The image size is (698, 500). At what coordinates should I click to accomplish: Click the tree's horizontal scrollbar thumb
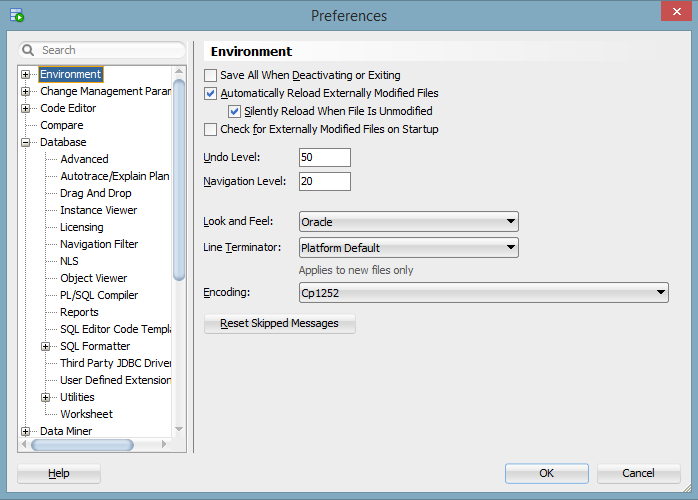[x=68, y=445]
